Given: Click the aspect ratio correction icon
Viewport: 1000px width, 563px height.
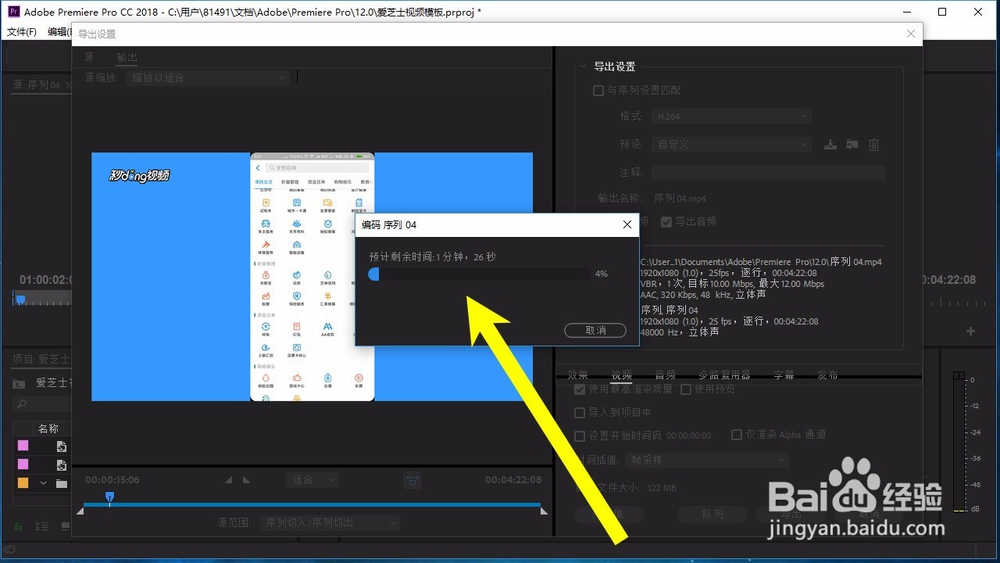Looking at the screenshot, I should (412, 480).
